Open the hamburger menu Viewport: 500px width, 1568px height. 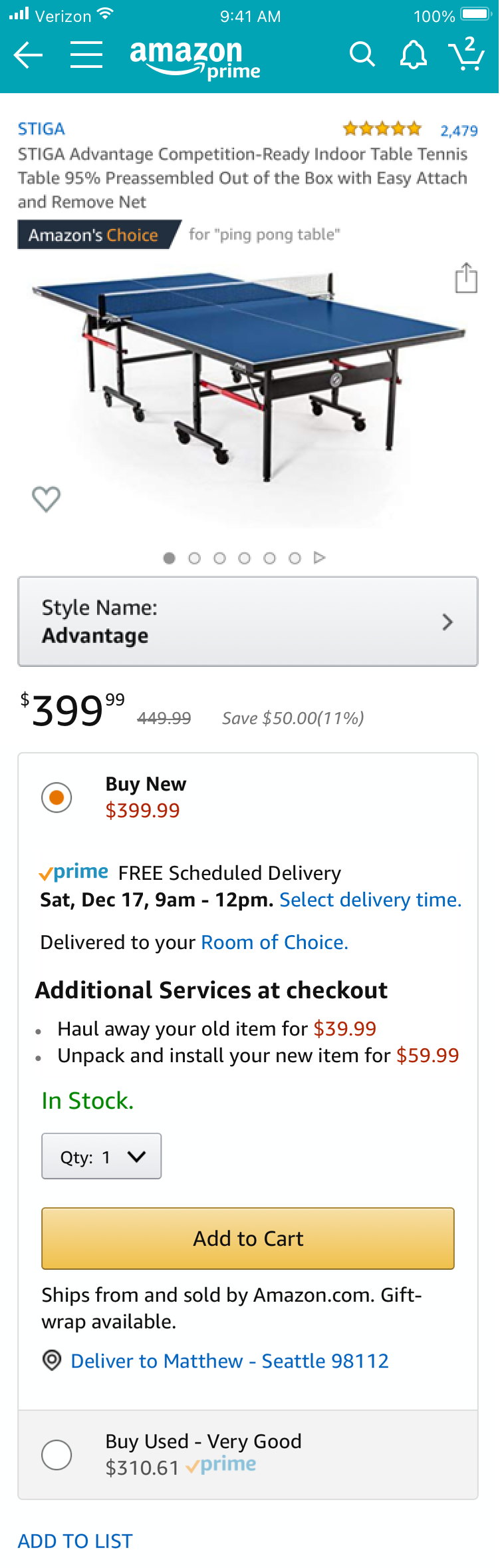click(x=86, y=55)
